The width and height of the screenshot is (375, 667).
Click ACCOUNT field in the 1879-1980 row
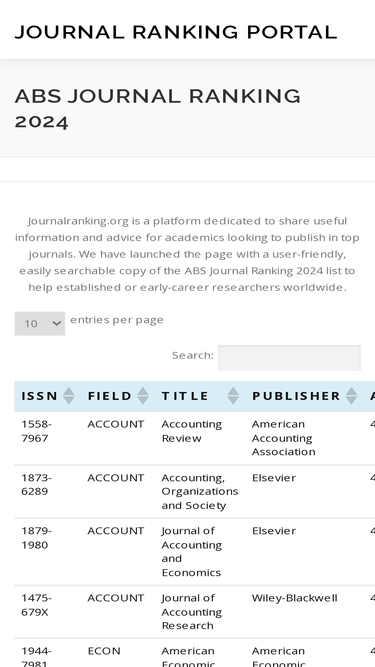tap(116, 531)
